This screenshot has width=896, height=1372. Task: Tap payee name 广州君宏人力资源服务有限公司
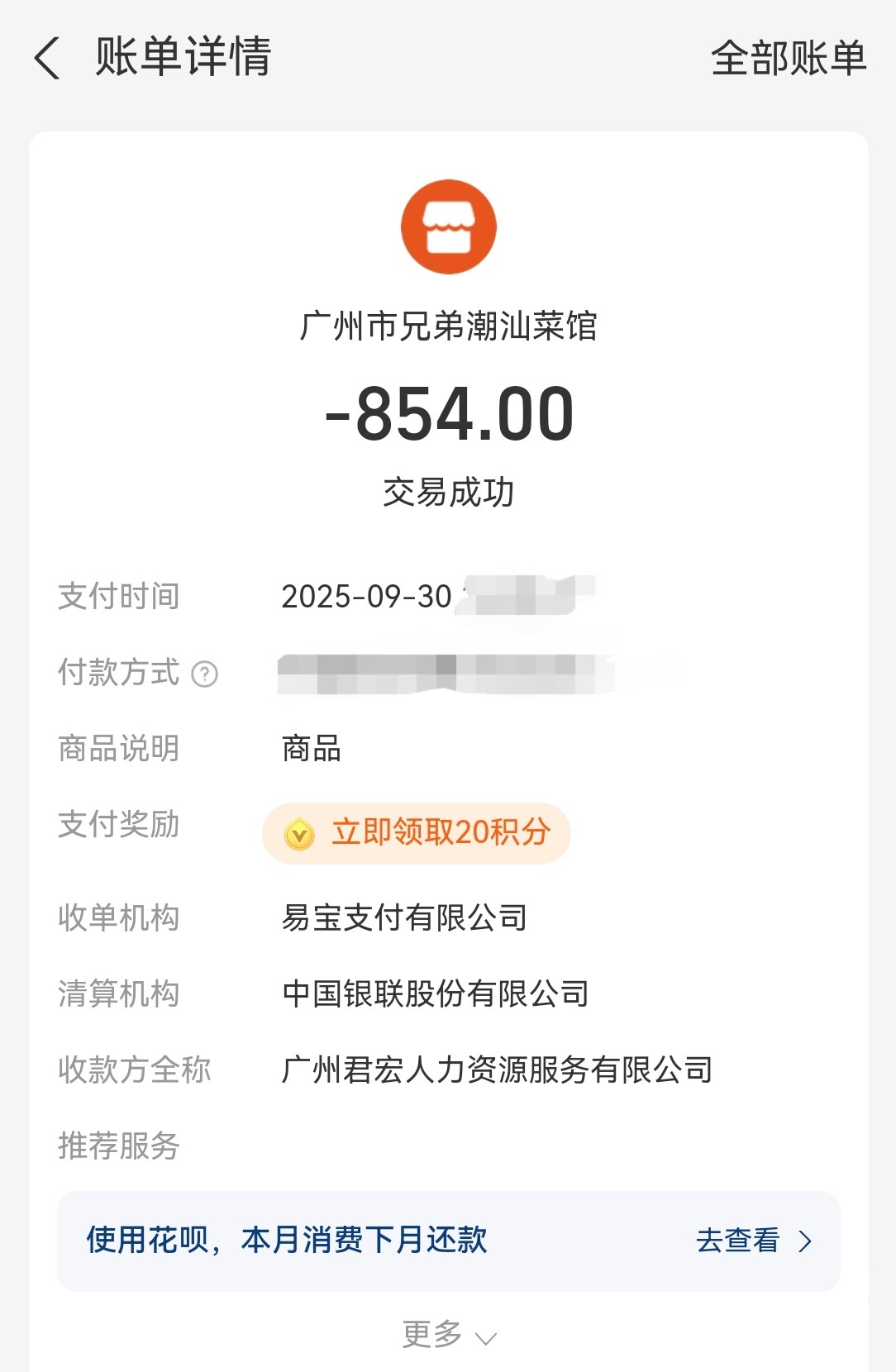[497, 1069]
